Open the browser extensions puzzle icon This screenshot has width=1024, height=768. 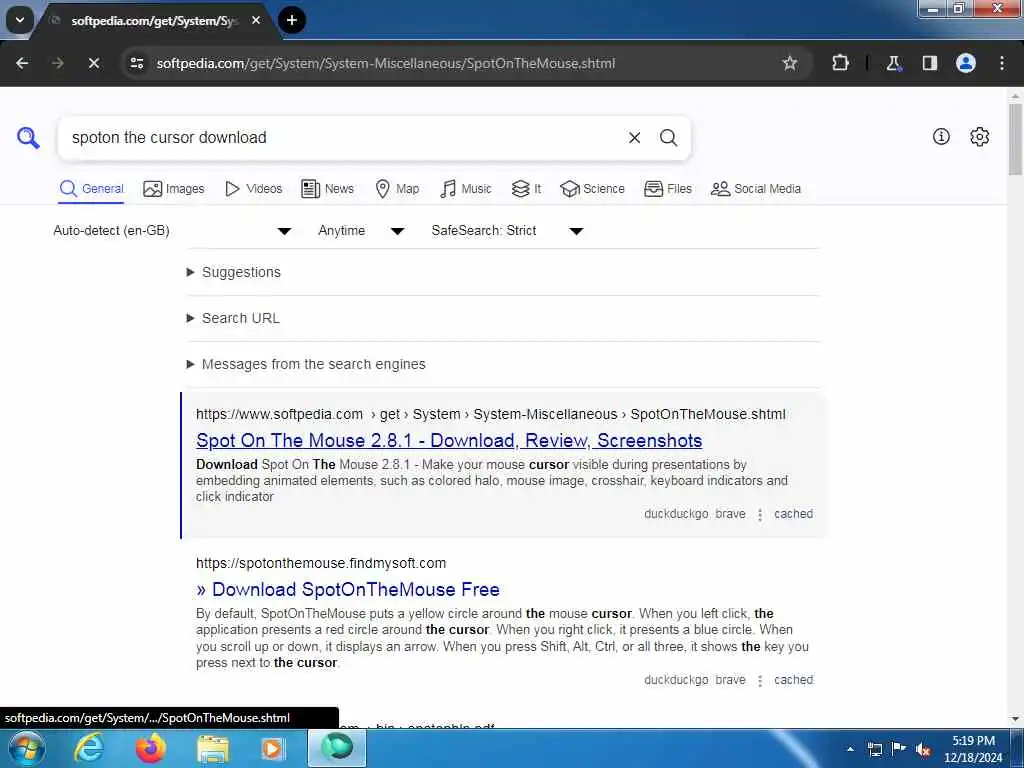[x=840, y=63]
